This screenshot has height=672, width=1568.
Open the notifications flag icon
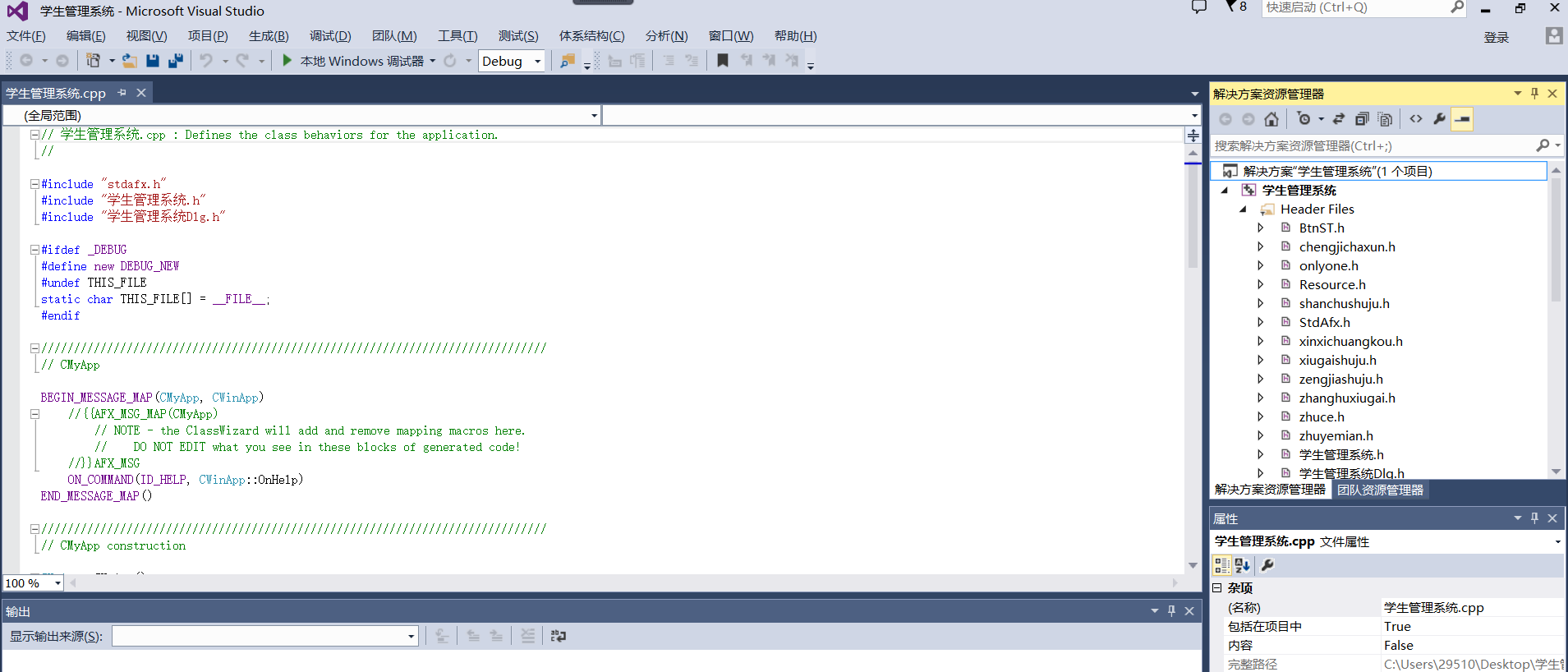(1230, 7)
